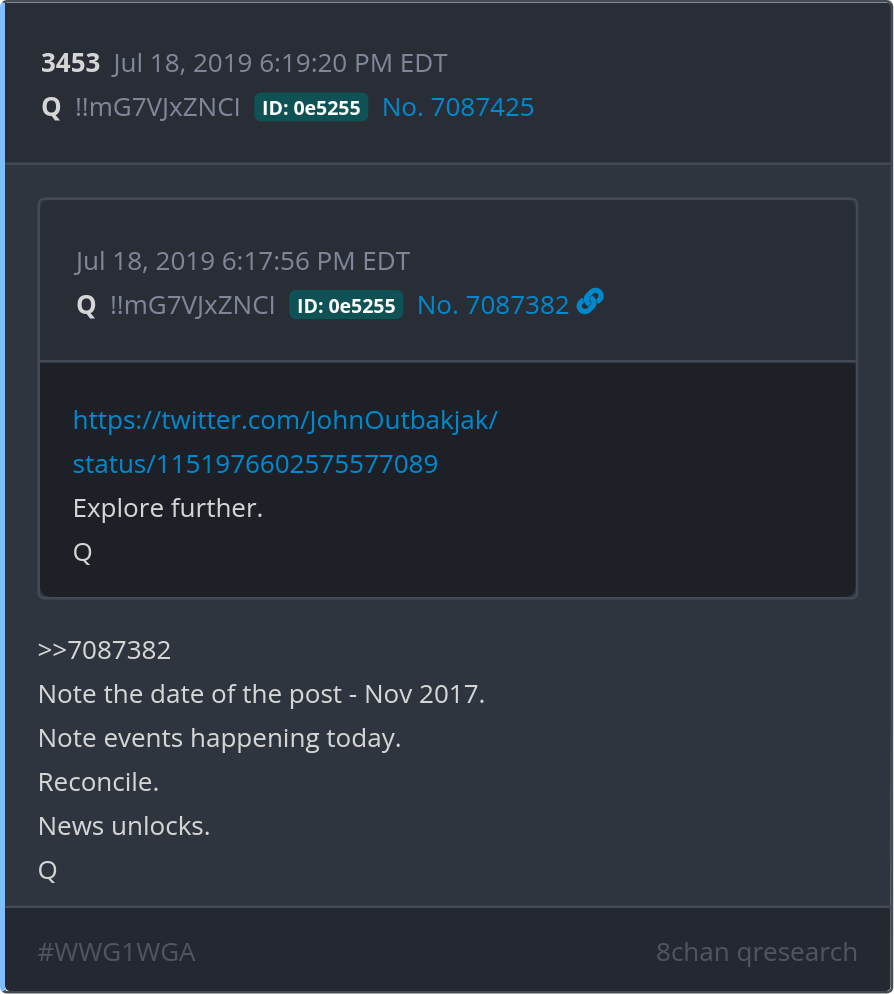Click the "News unlocks." line
The height and width of the screenshot is (994, 894).
tap(124, 827)
